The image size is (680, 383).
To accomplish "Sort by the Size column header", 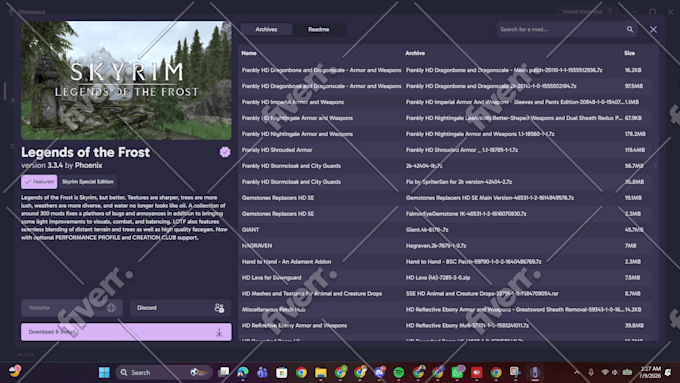I will pos(629,53).
